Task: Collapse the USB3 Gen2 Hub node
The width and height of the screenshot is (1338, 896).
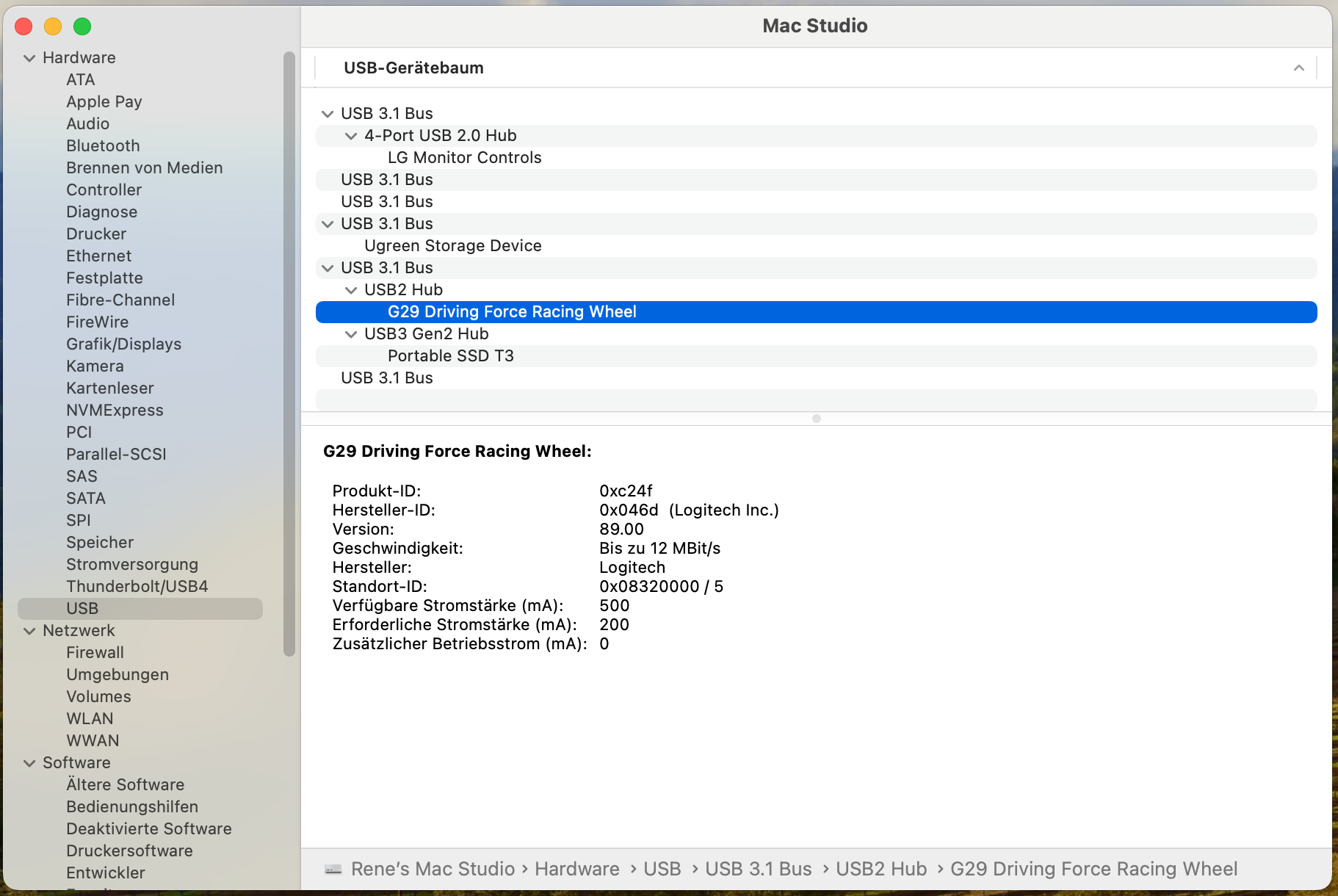Action: click(x=351, y=333)
